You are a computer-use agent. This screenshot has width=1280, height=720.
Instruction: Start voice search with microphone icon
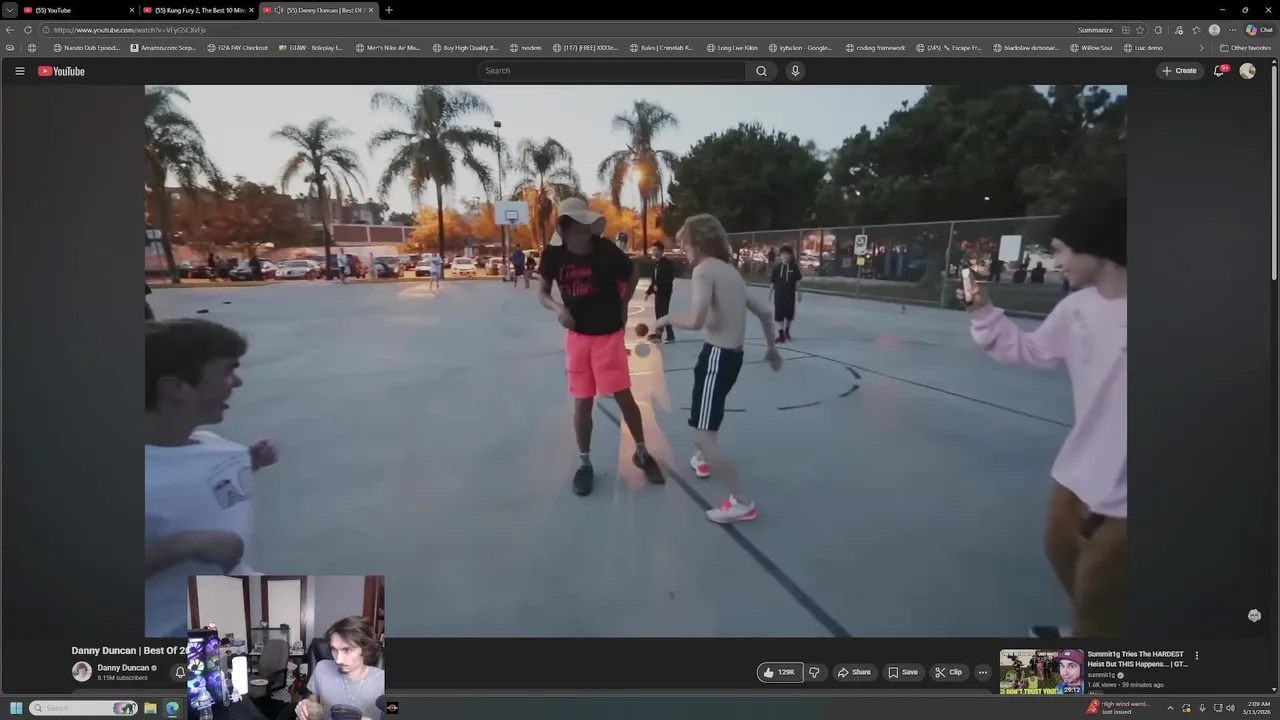click(795, 71)
